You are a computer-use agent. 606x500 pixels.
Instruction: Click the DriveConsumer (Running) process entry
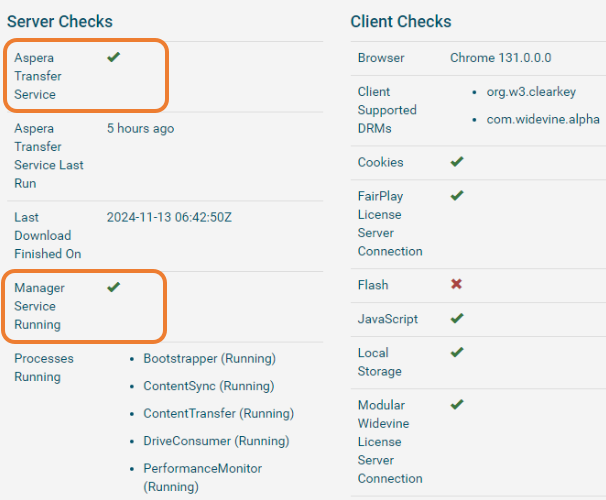pyautogui.click(x=215, y=441)
